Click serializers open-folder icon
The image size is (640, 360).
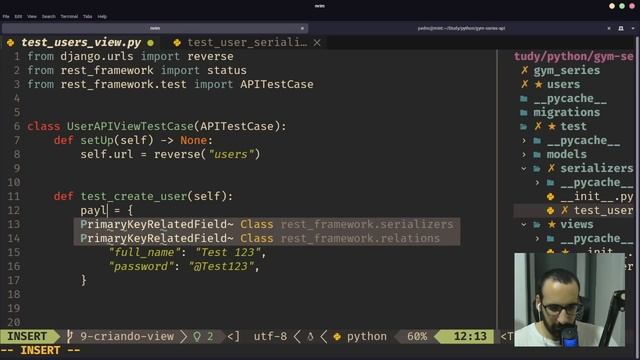pos(538,168)
